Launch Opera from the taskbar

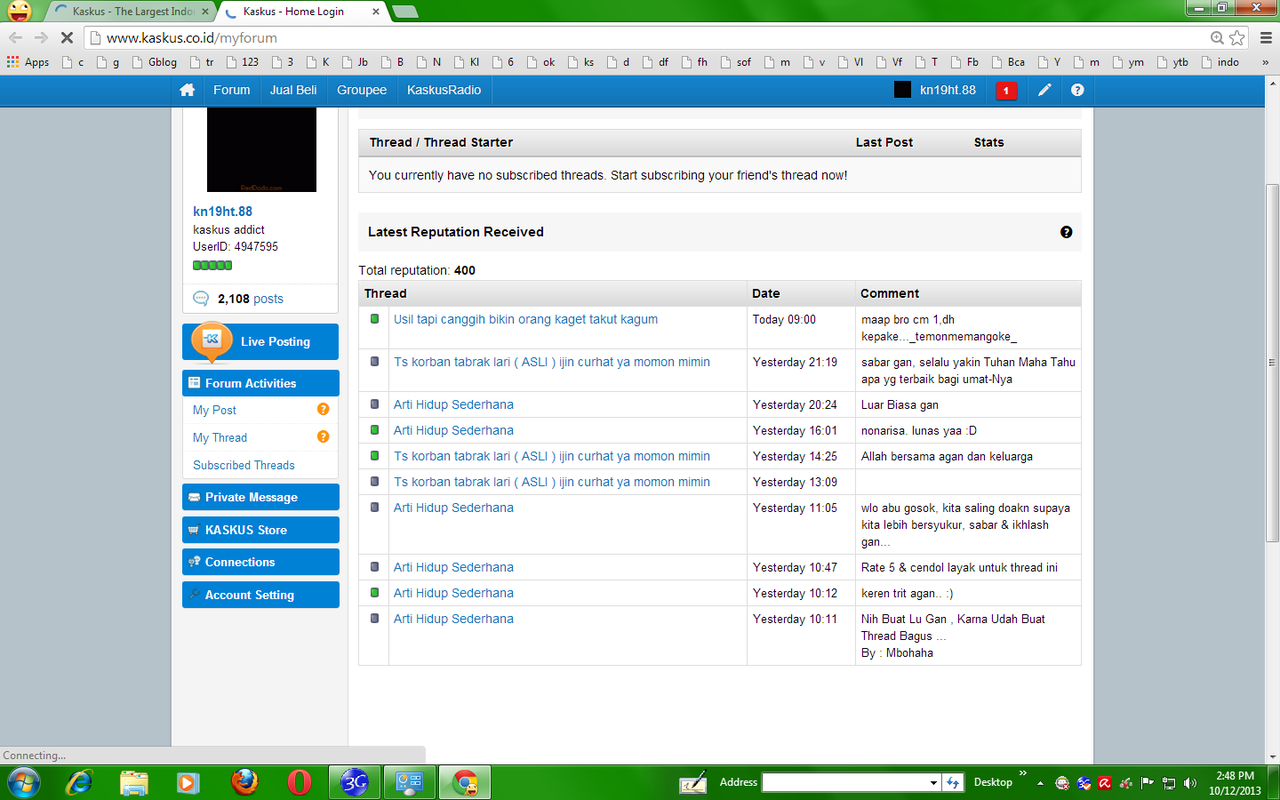pos(297,782)
